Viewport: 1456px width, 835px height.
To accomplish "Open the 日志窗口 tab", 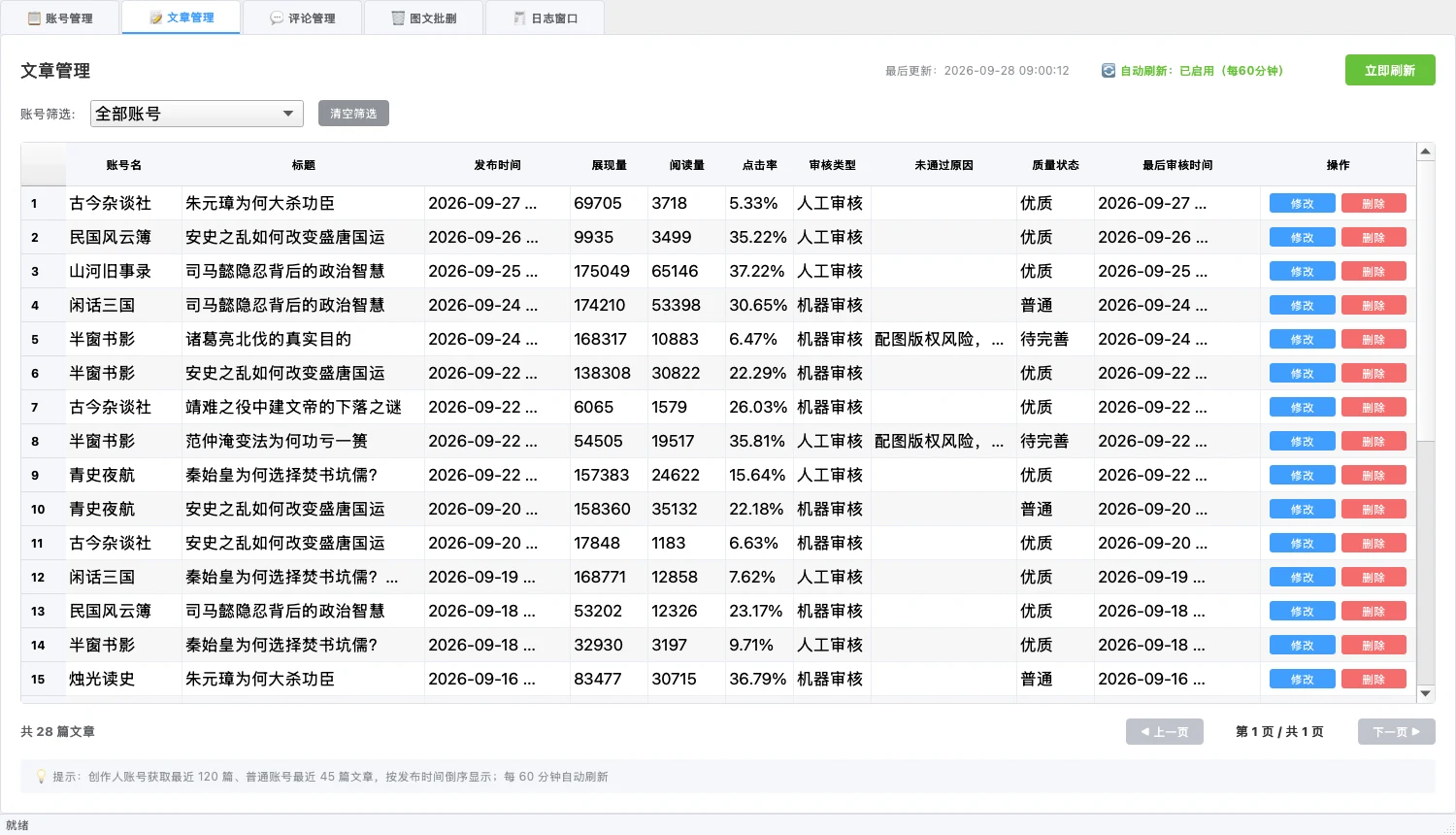I will tap(546, 17).
